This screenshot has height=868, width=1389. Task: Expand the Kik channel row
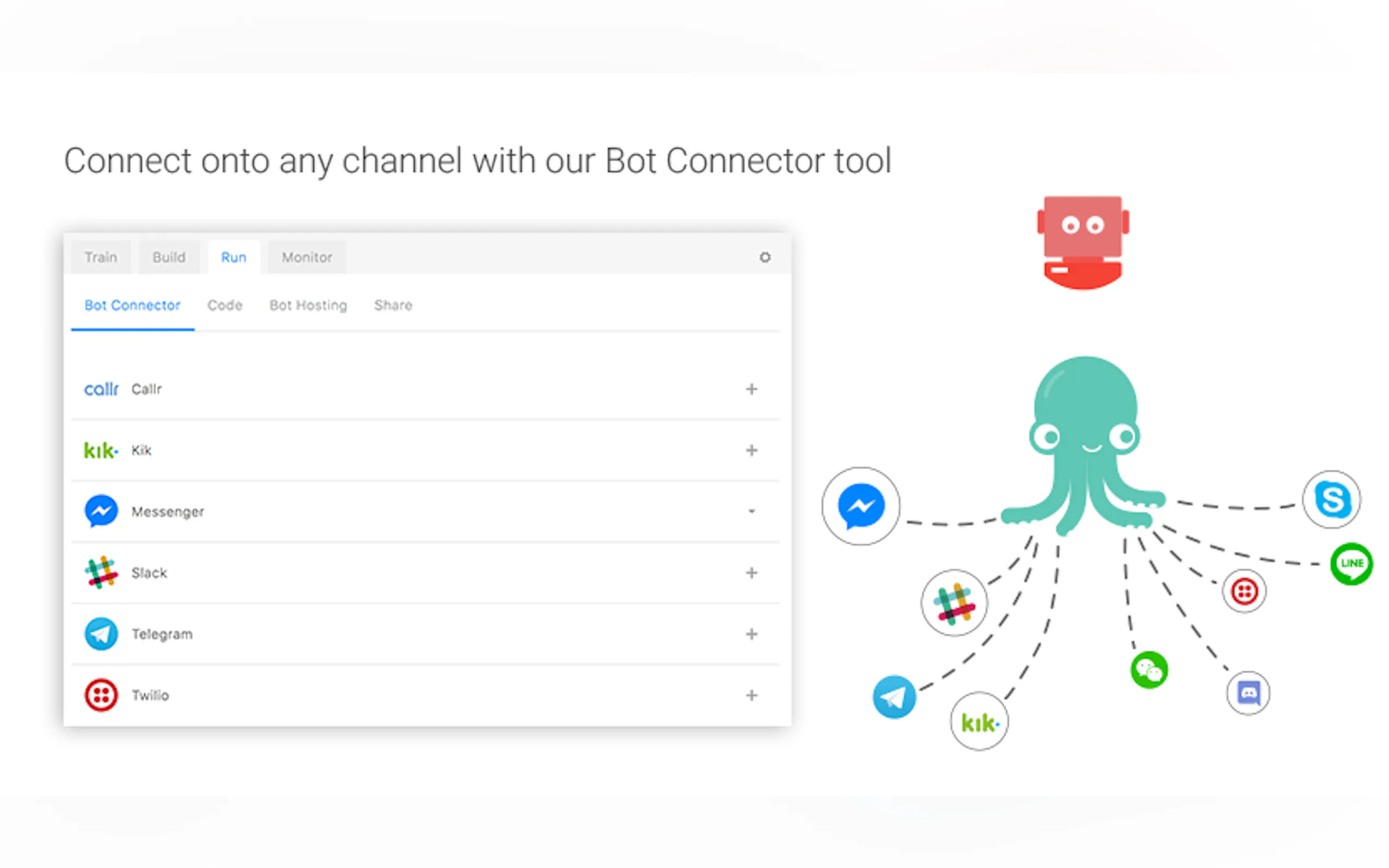pyautogui.click(x=751, y=450)
